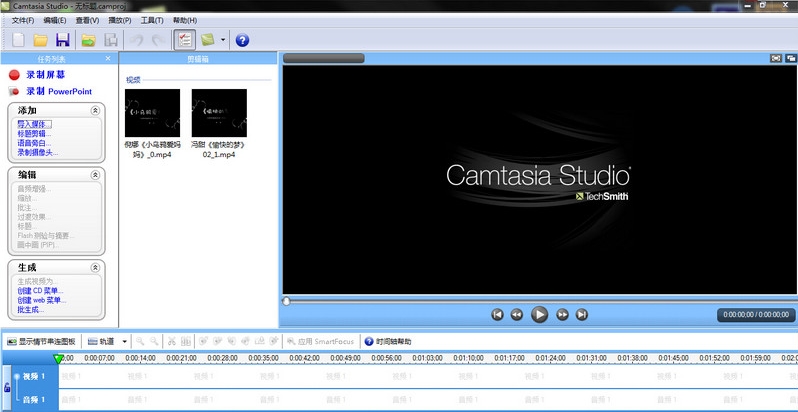The width and height of the screenshot is (798, 412).
Task: Select the 音频 1 track label
Action: (34, 400)
